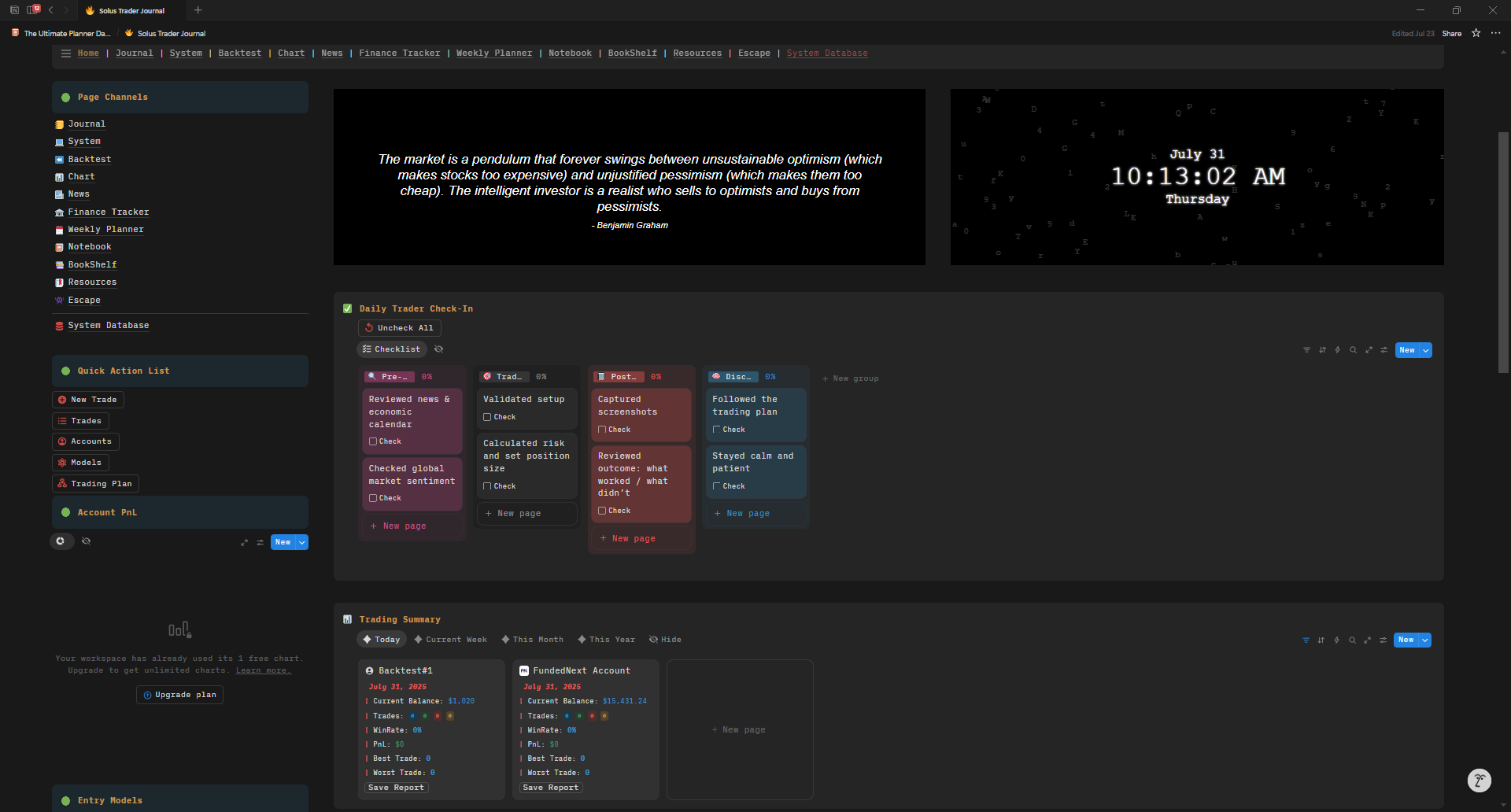The image size is (1511, 812).
Task: Select the donut chart view in Account PnL
Action: 61,541
